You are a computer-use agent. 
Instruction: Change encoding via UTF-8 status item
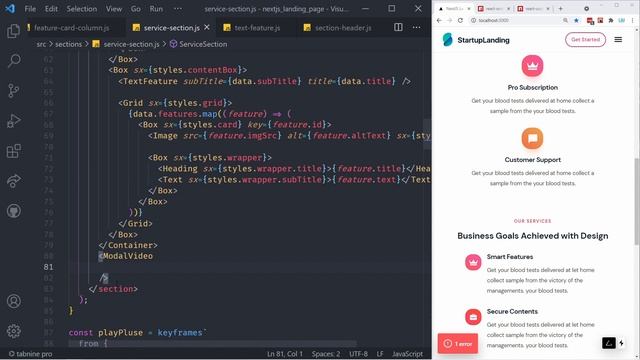coord(358,354)
